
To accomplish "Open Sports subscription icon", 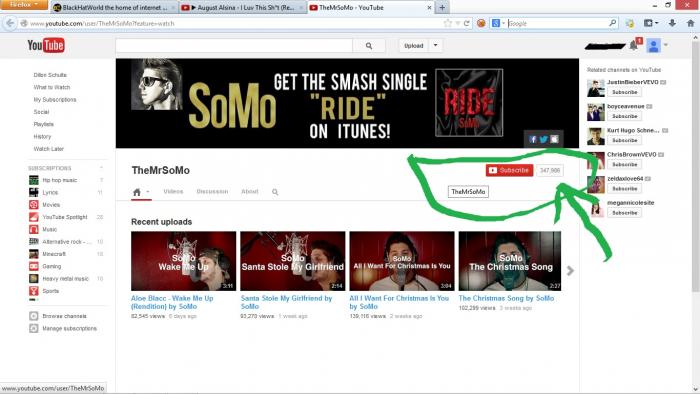I will tap(33, 291).
